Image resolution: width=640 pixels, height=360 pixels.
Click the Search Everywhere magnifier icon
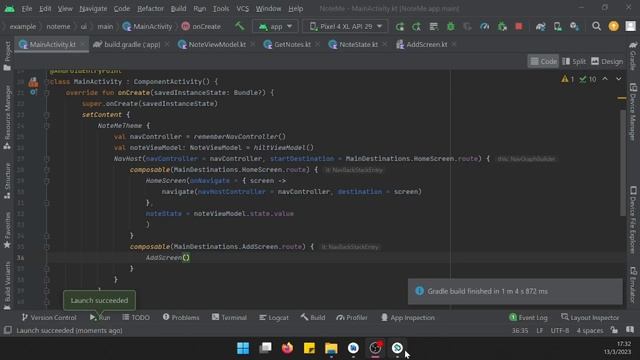596,27
